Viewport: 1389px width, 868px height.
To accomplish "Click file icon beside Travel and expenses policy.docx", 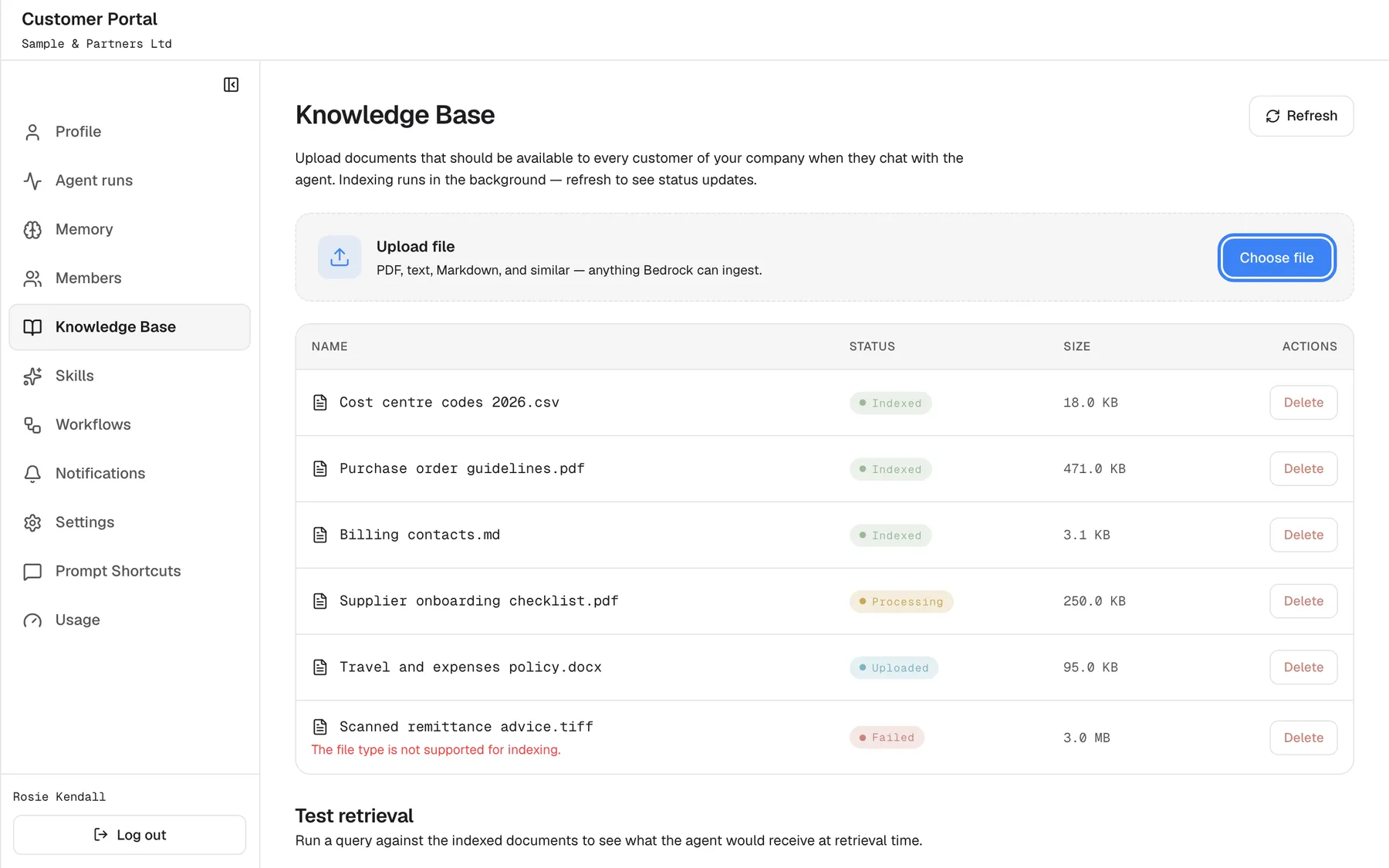I will click(x=319, y=667).
